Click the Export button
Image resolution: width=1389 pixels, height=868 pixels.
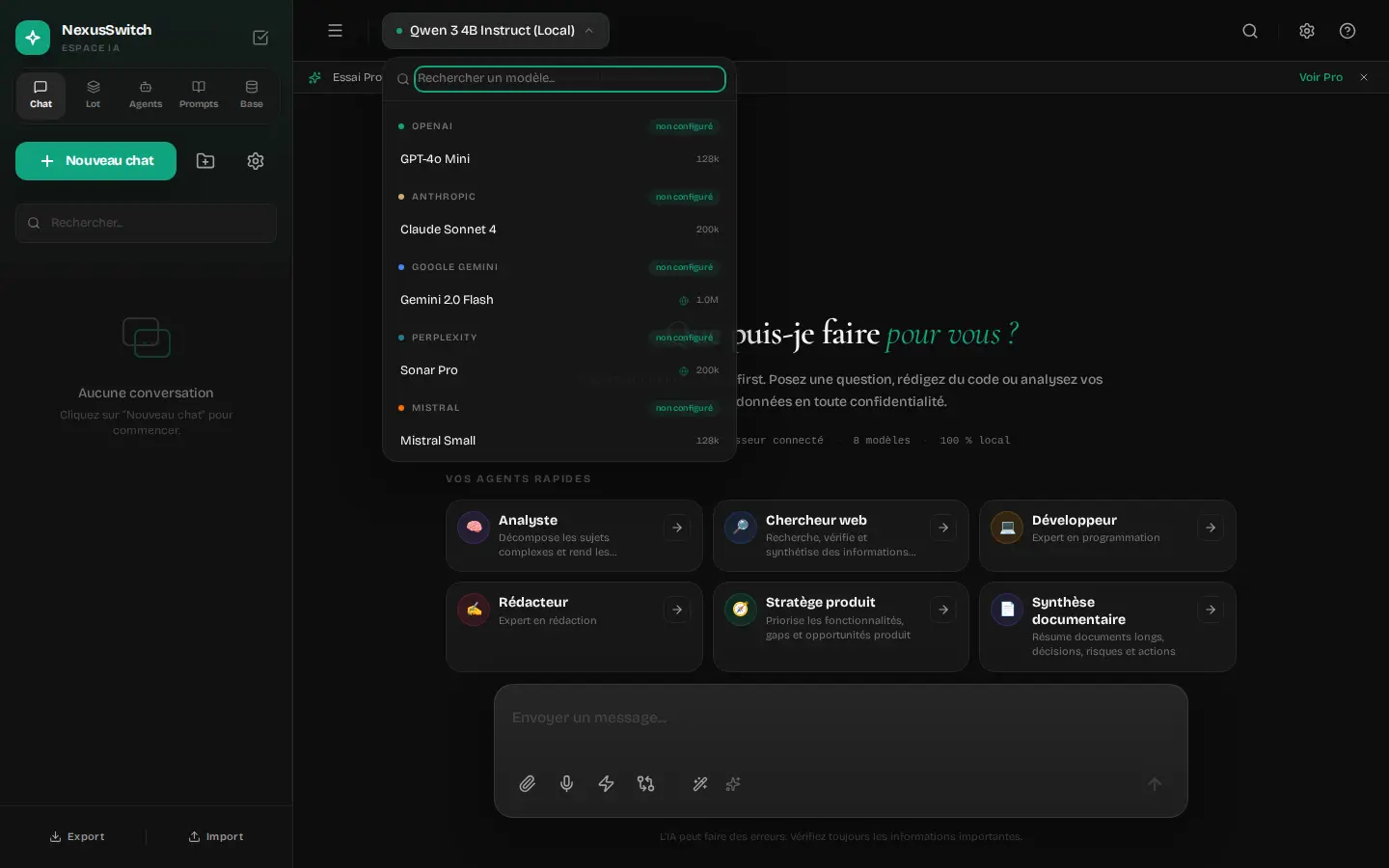click(x=77, y=837)
